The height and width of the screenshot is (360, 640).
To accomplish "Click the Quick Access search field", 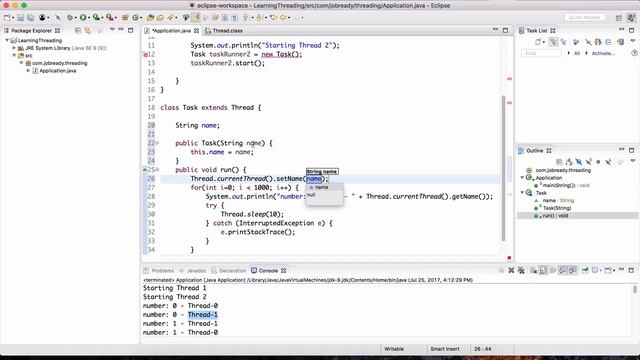I will (584, 18).
